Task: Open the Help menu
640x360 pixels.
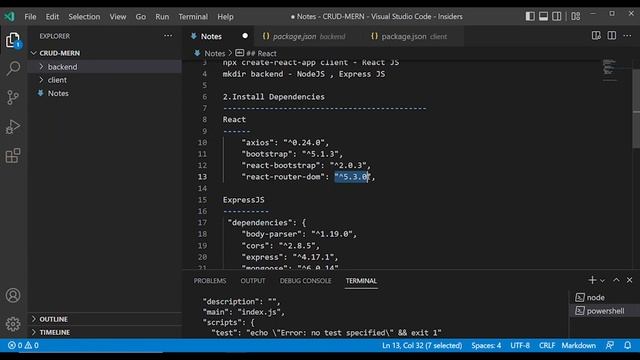Action: click(225, 17)
